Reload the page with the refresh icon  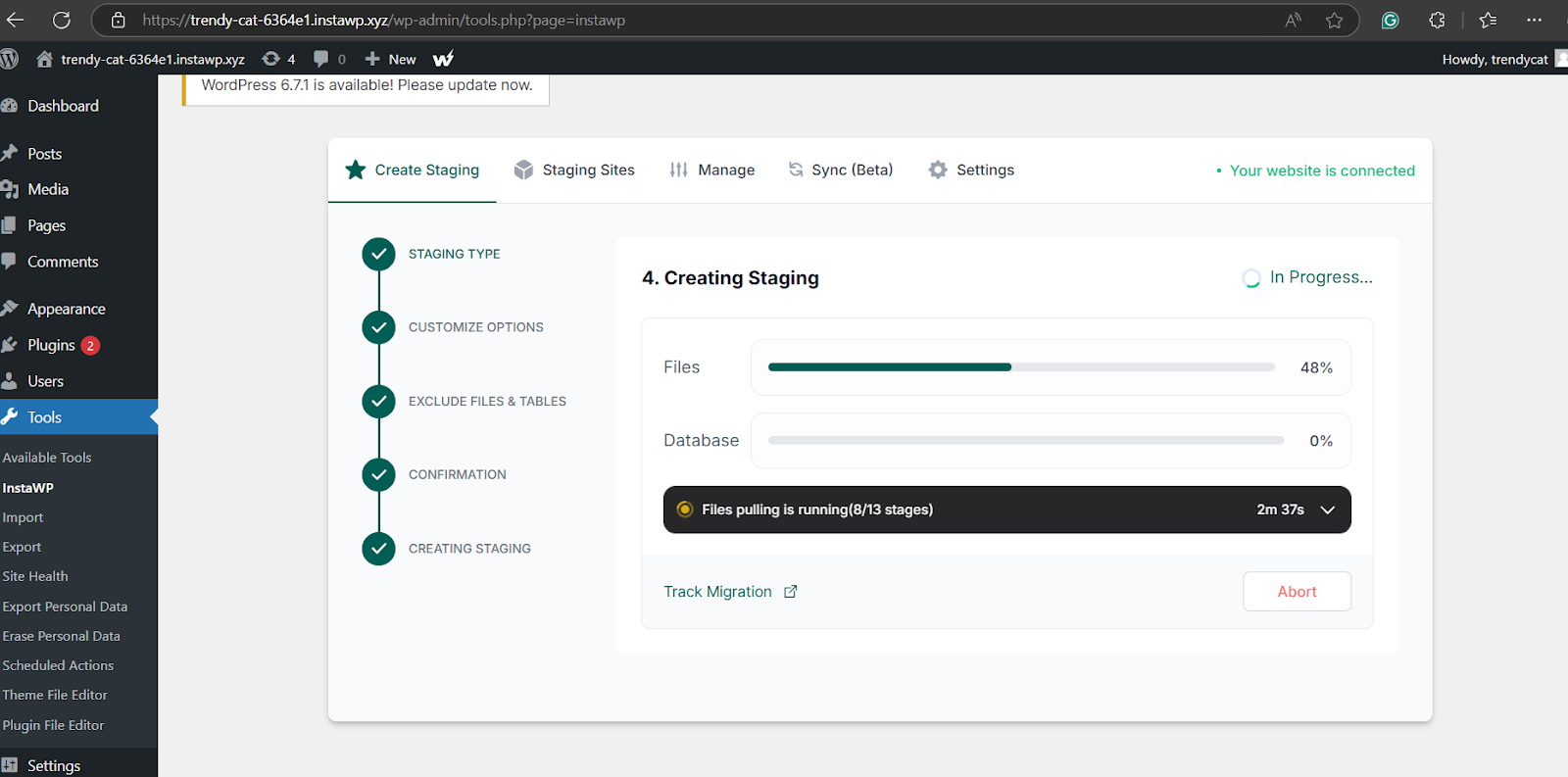(x=62, y=20)
